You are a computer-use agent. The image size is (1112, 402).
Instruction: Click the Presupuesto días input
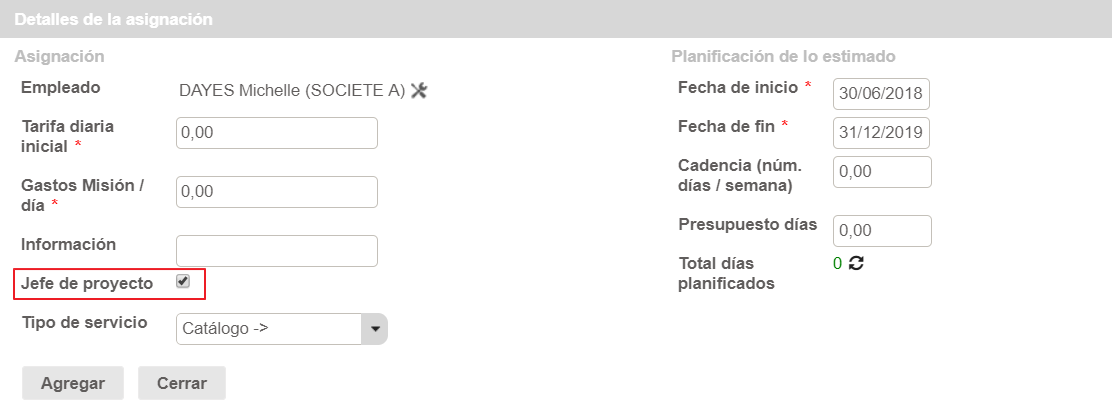pos(881,230)
